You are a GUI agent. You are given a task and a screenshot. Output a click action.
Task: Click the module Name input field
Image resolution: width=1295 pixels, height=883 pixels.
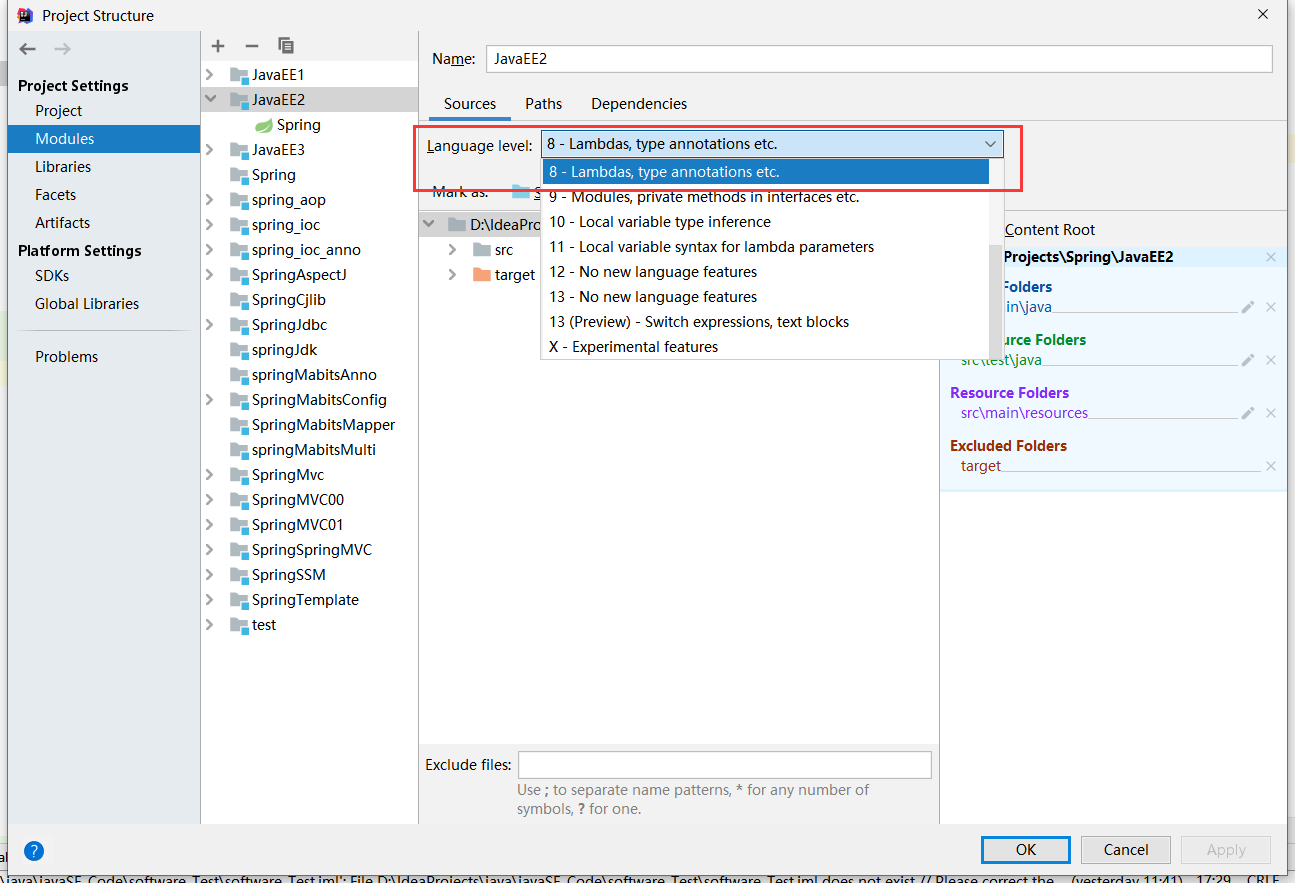879,59
